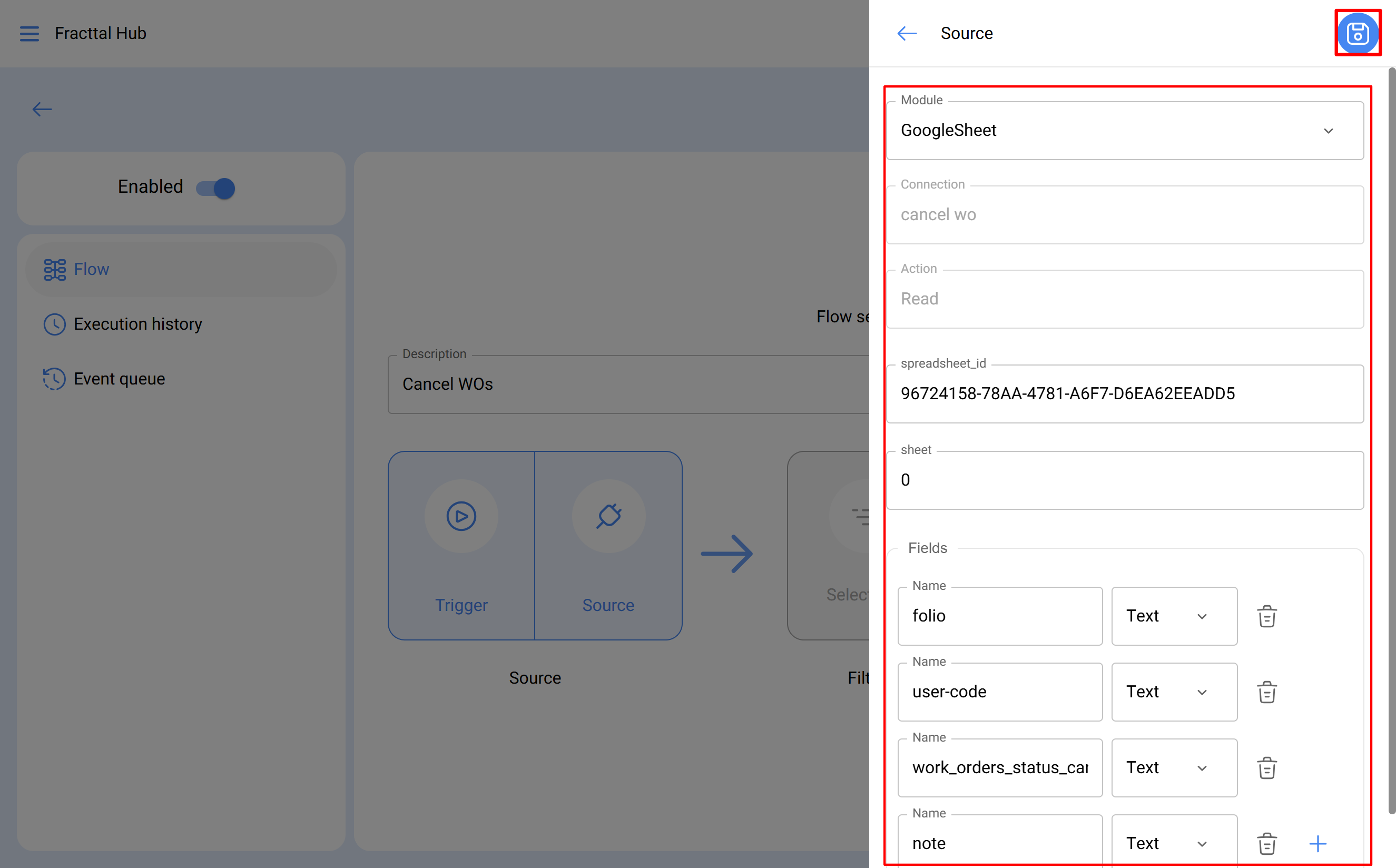Select Execution history in sidebar
1396x868 pixels.
coord(138,324)
